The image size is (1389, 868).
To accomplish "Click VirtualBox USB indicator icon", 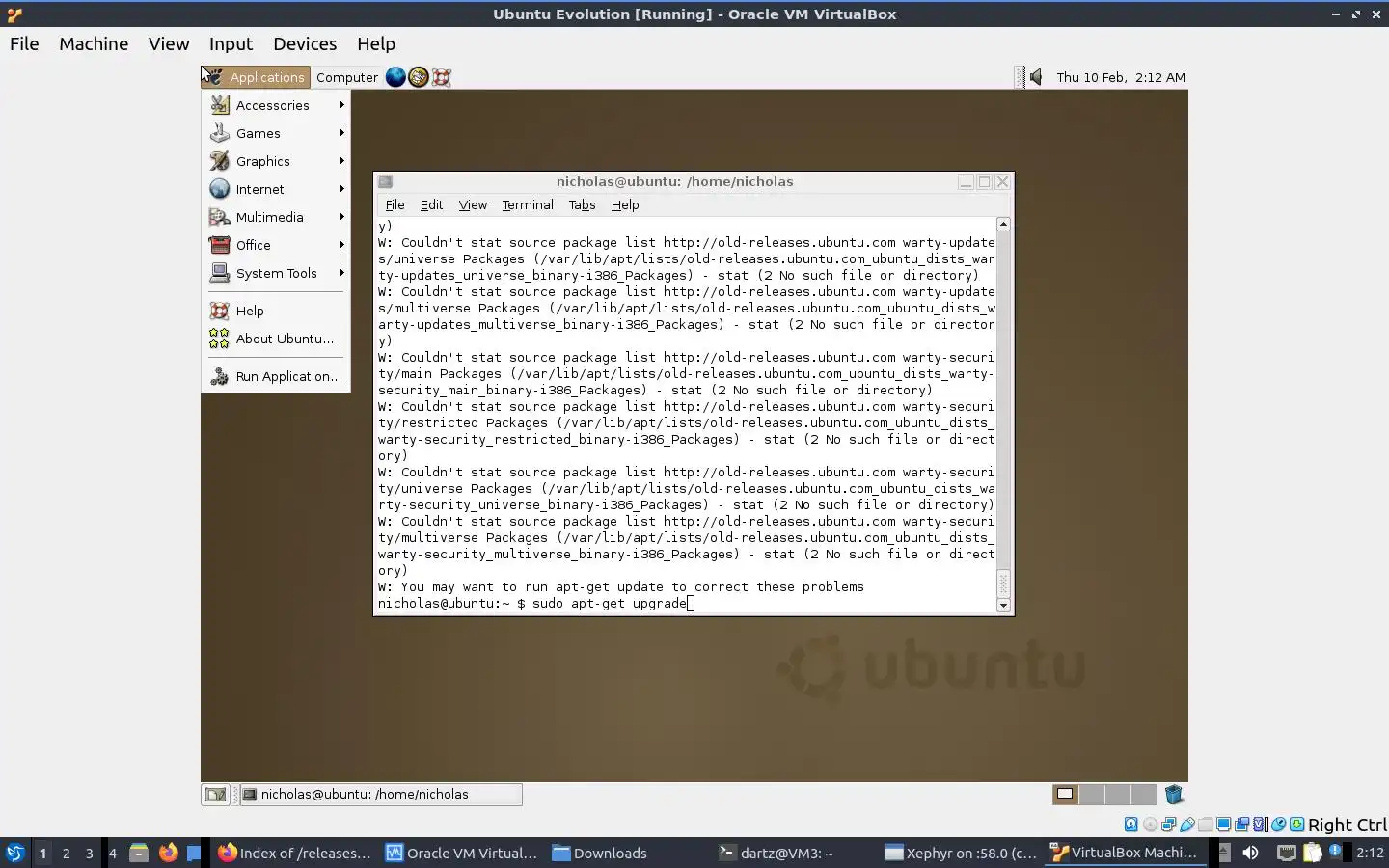I will click(1186, 825).
